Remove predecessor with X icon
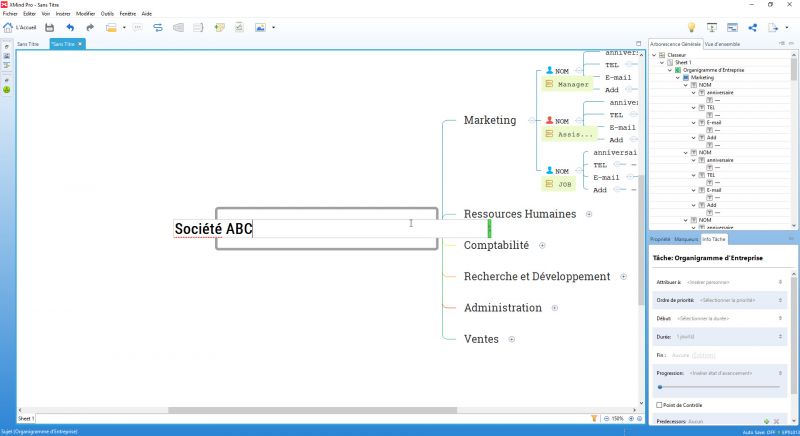The height and width of the screenshot is (436, 800). (x=777, y=421)
